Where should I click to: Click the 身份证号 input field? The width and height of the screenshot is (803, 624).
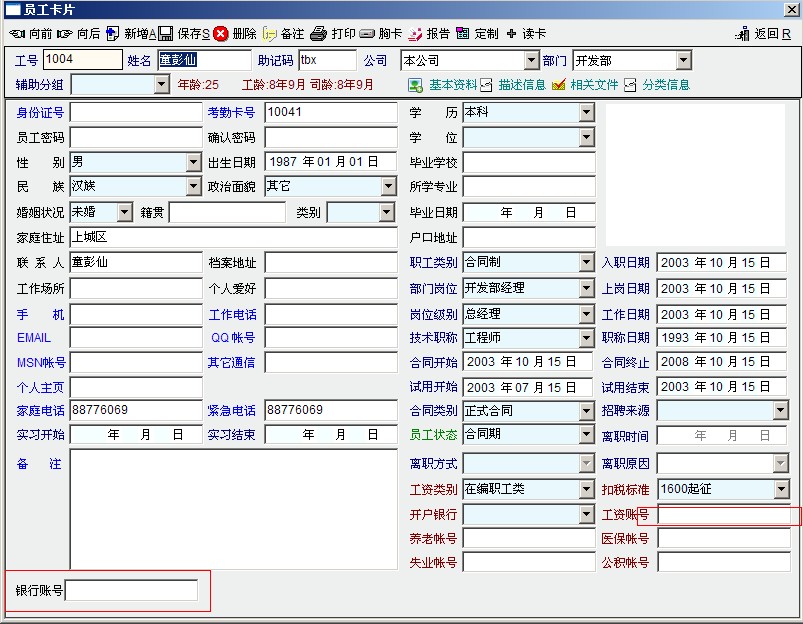point(135,112)
